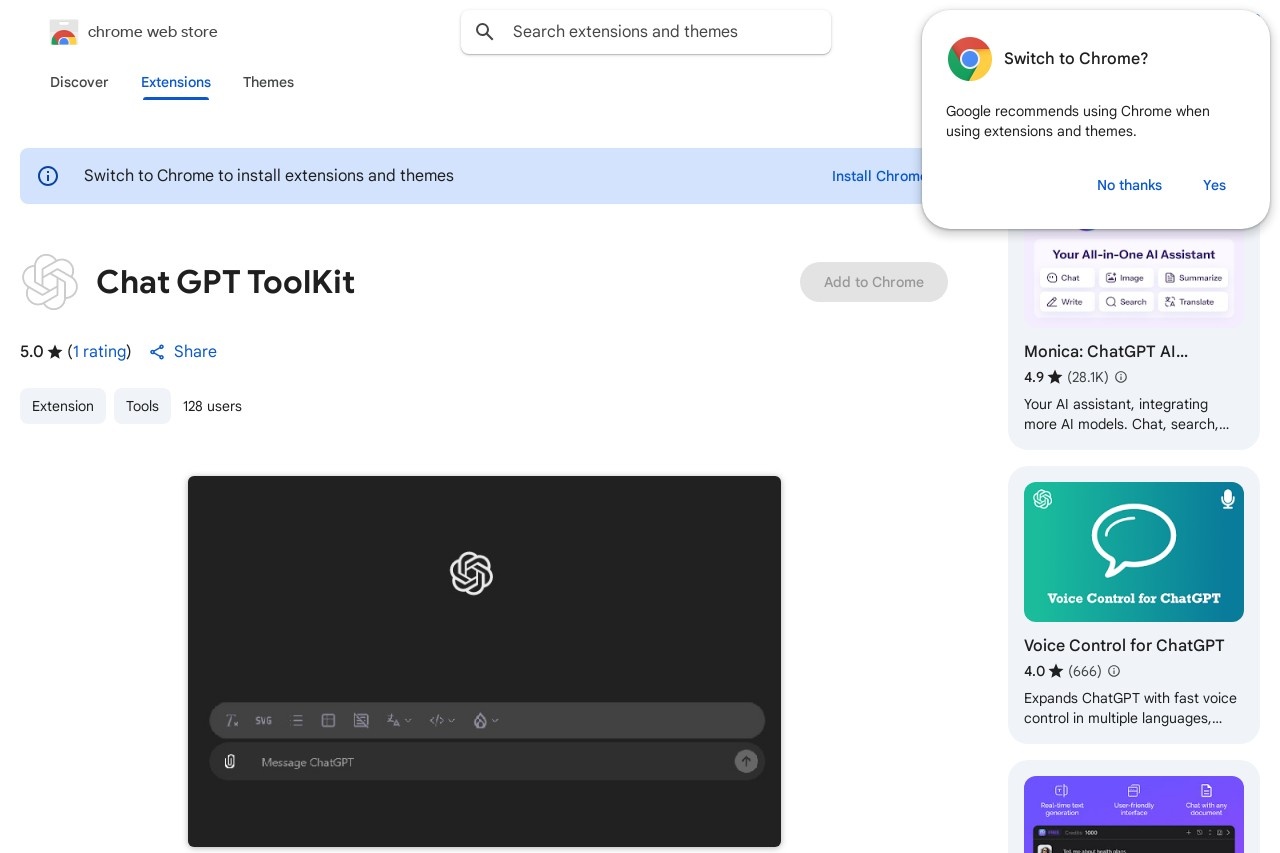This screenshot has height=853, width=1280.
Task: Click the Share icon
Action: 157,352
